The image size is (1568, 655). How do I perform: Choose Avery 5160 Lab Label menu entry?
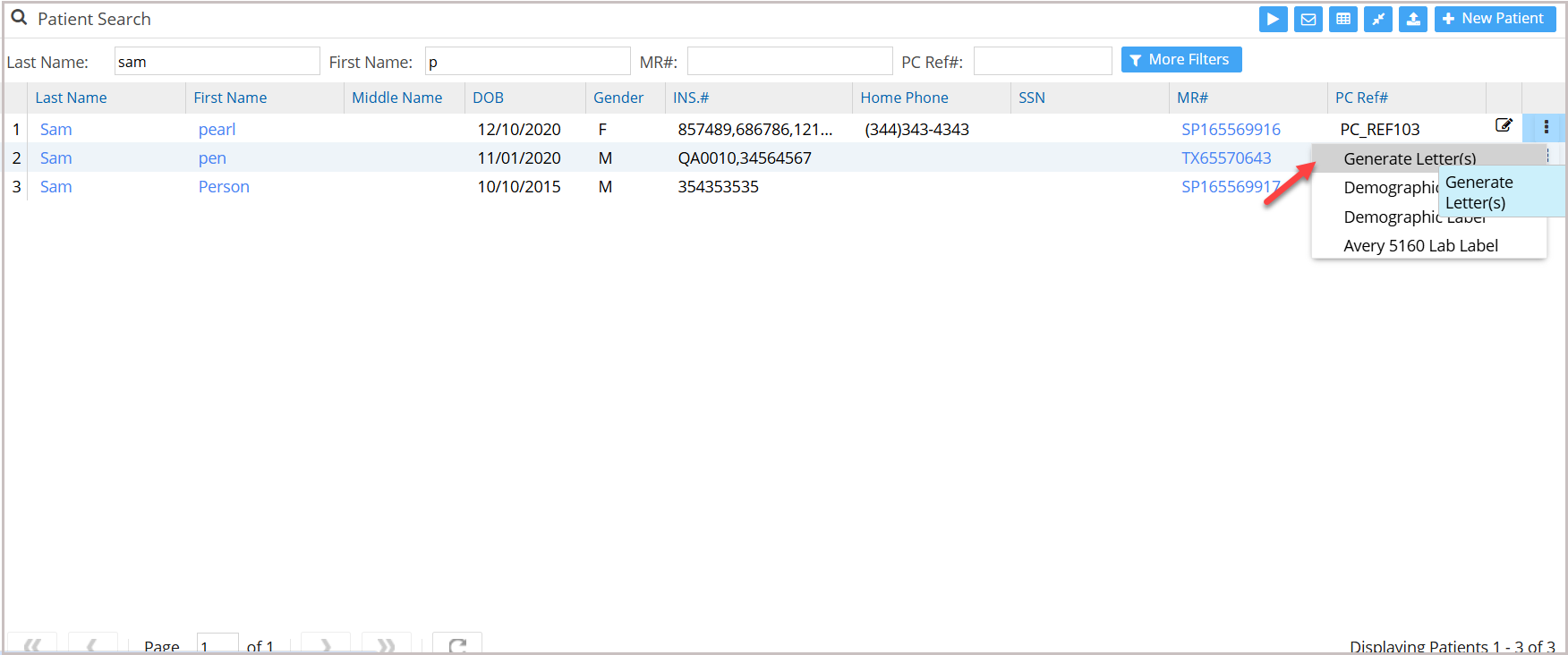[1420, 246]
